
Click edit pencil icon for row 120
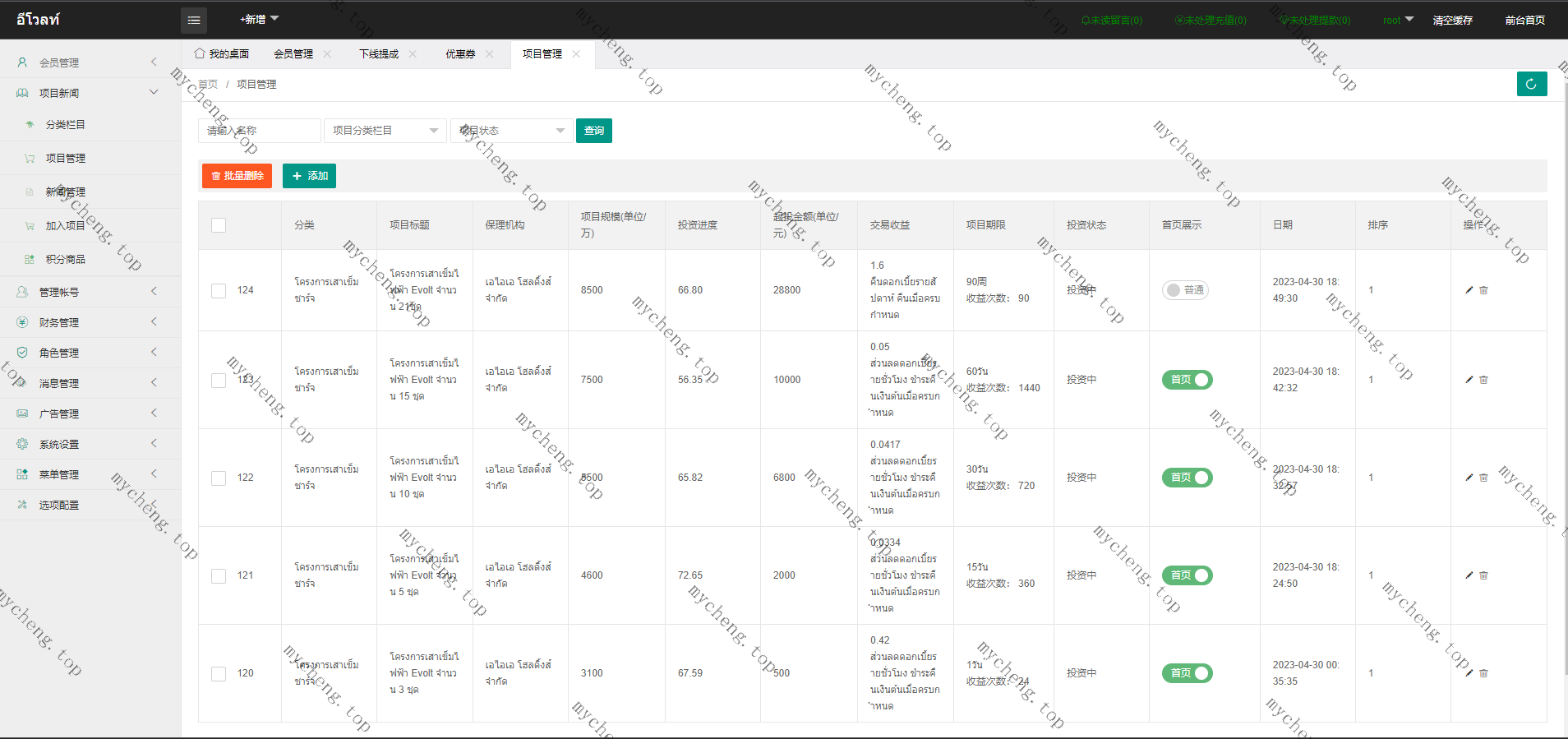pyautogui.click(x=1469, y=673)
